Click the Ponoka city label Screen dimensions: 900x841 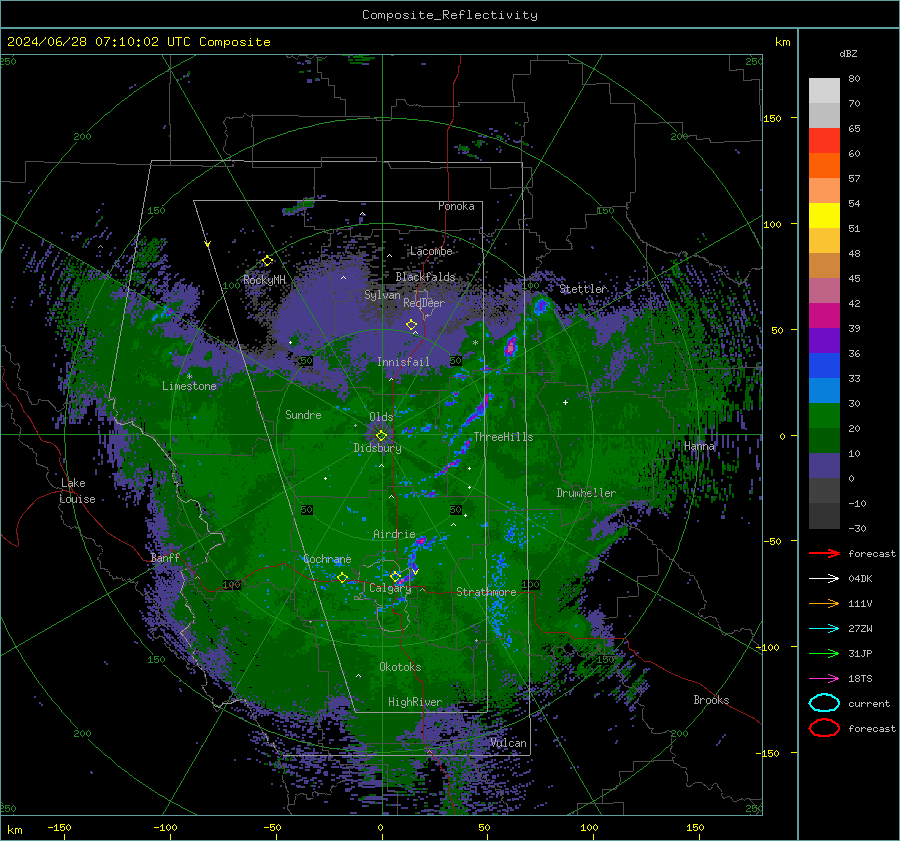click(x=456, y=206)
